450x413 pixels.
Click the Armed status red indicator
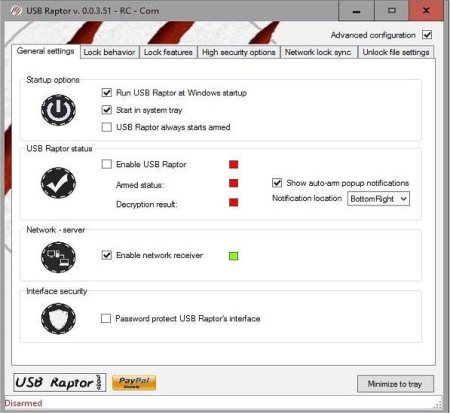(x=234, y=183)
